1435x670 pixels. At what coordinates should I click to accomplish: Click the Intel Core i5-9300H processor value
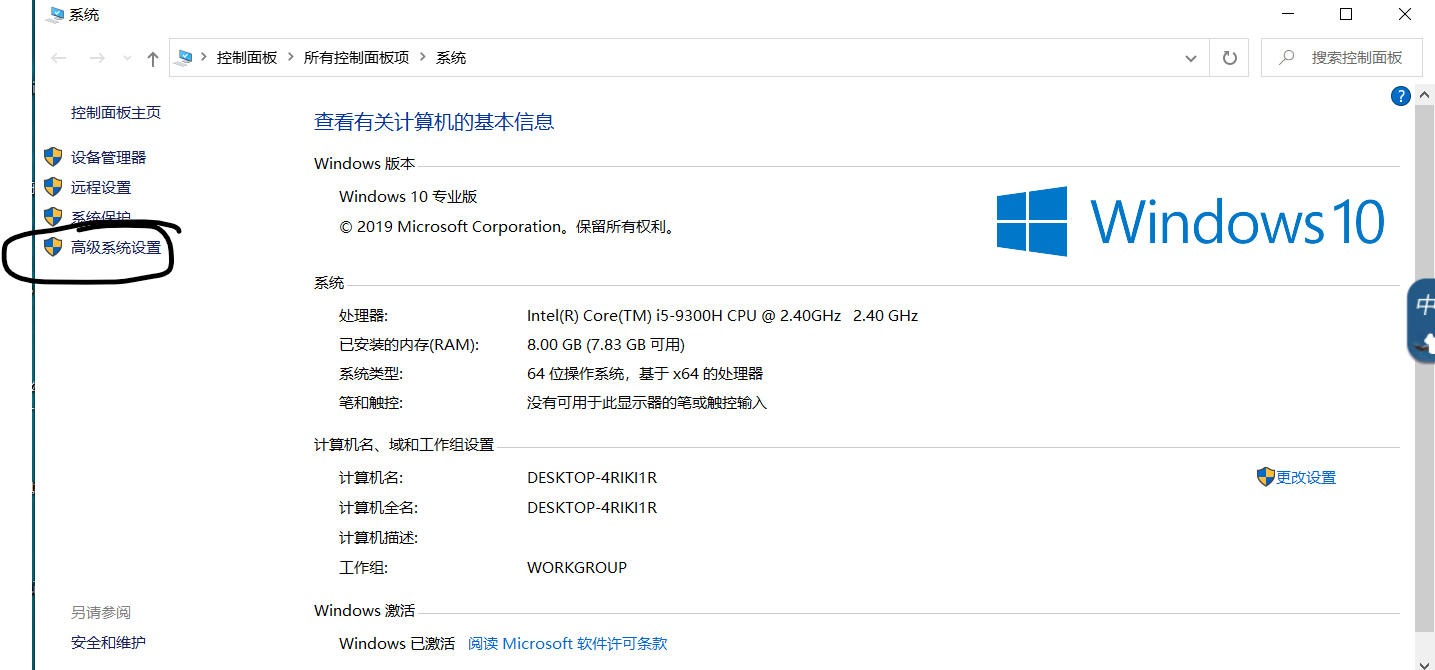(x=722, y=316)
